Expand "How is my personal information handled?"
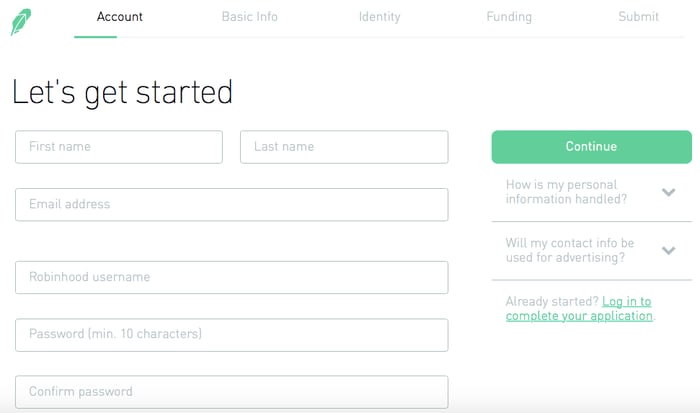This screenshot has height=413, width=700. [567, 192]
